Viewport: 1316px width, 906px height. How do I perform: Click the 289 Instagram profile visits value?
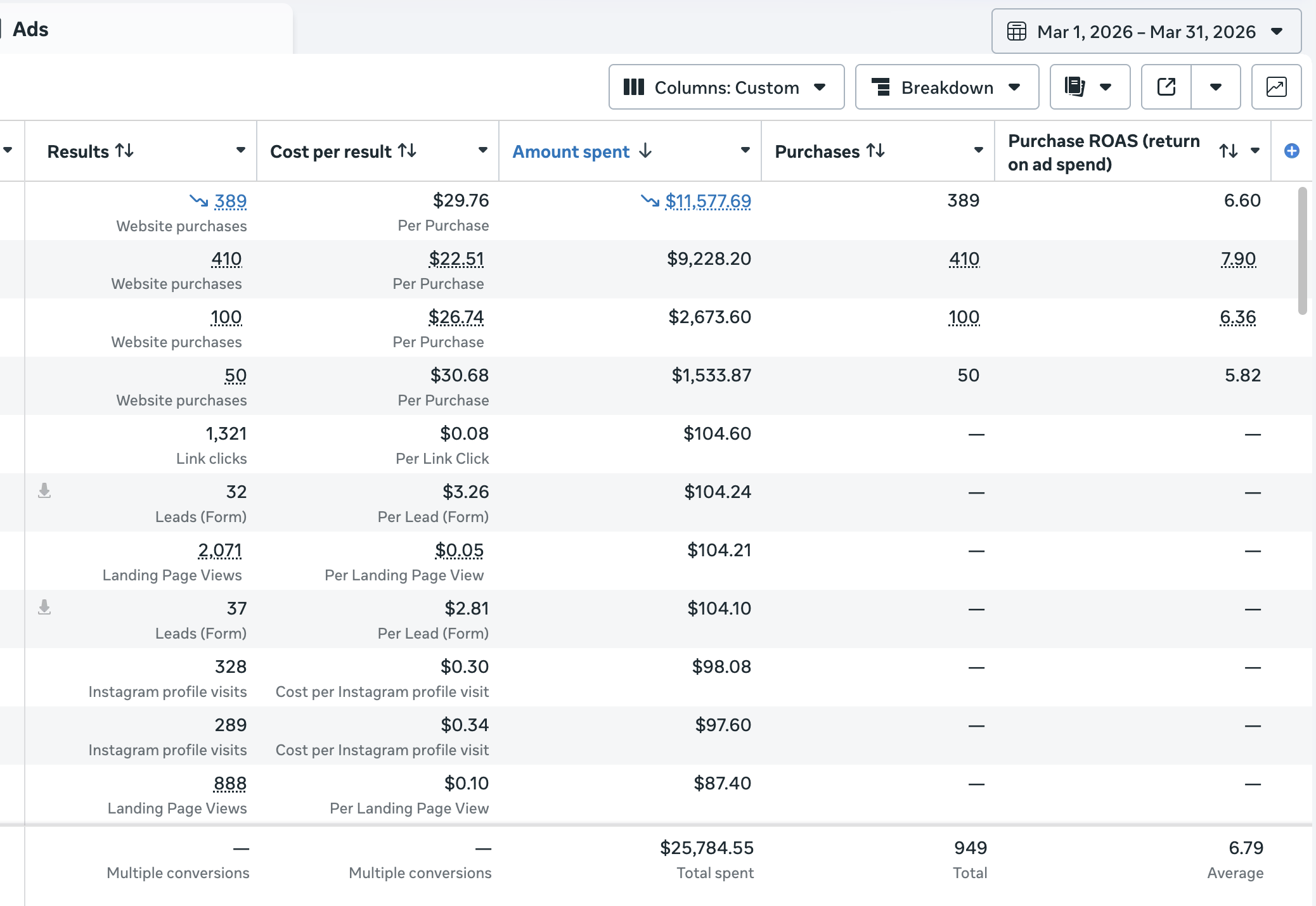[x=231, y=725]
